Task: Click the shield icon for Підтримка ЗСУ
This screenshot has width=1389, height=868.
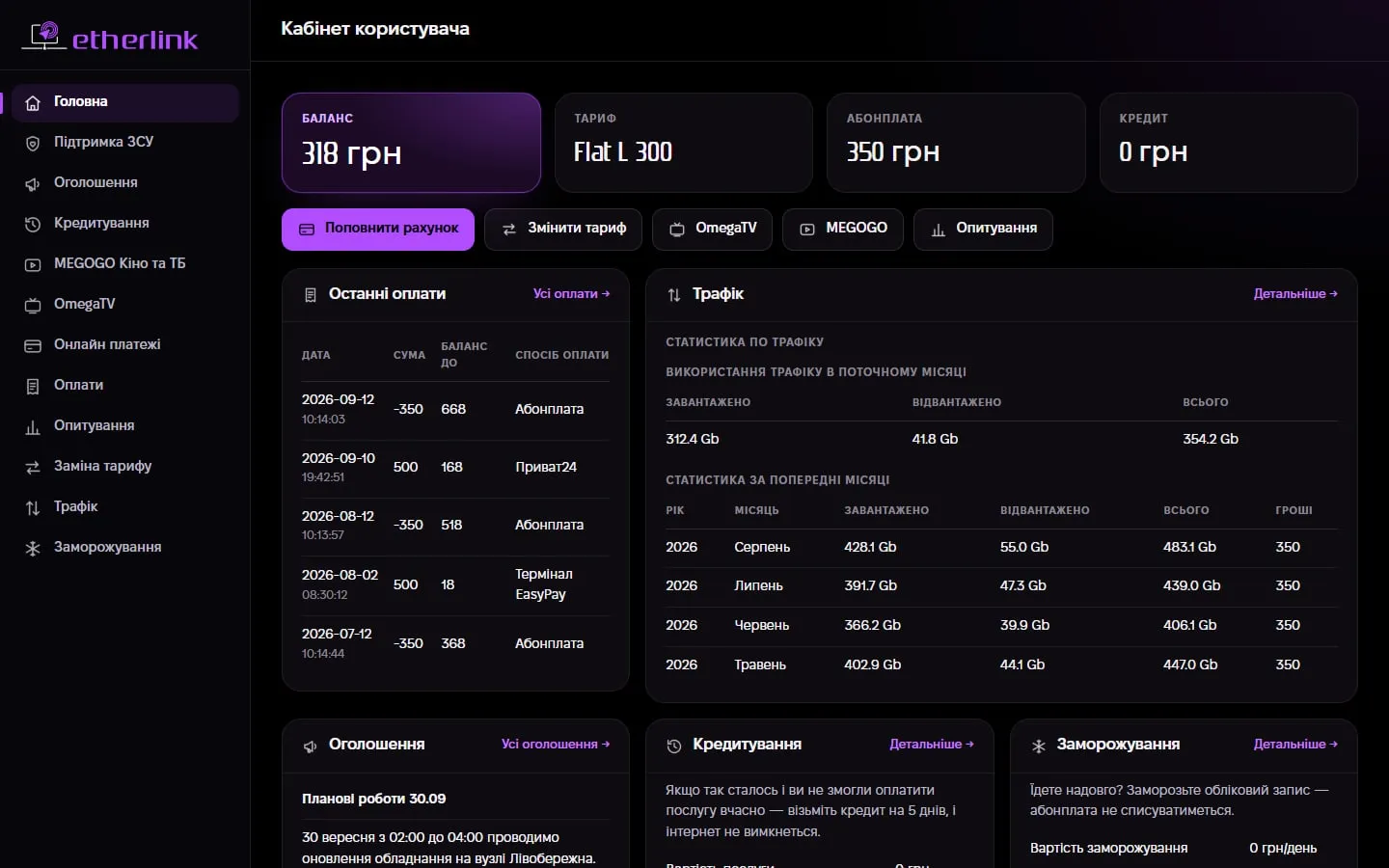Action: [33, 144]
